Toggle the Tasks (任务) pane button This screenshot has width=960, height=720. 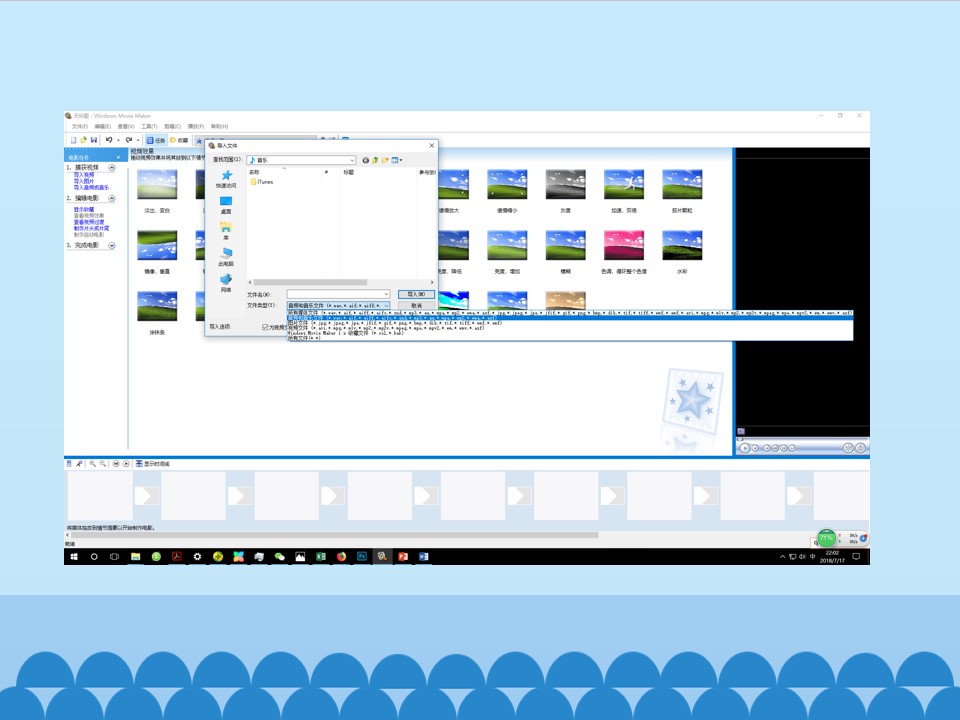156,140
